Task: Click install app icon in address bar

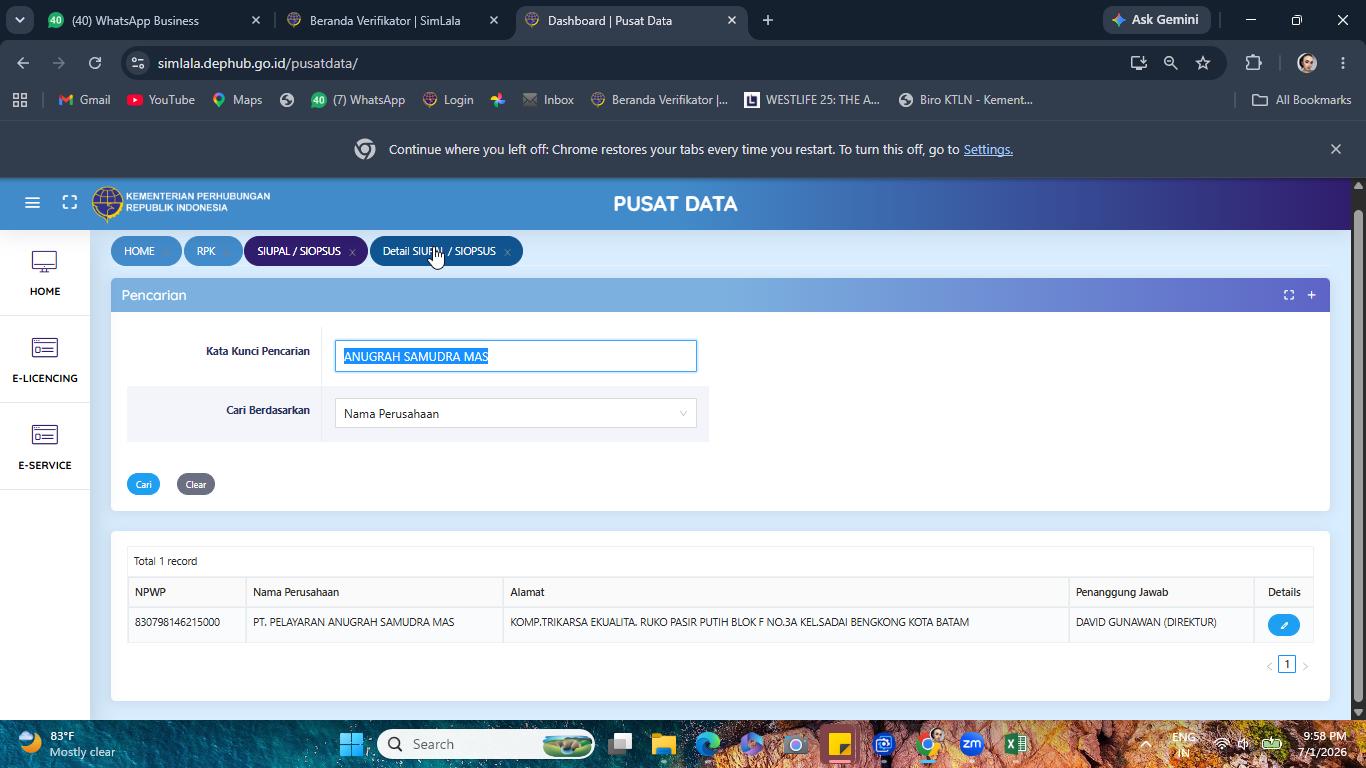Action: coord(1139,63)
